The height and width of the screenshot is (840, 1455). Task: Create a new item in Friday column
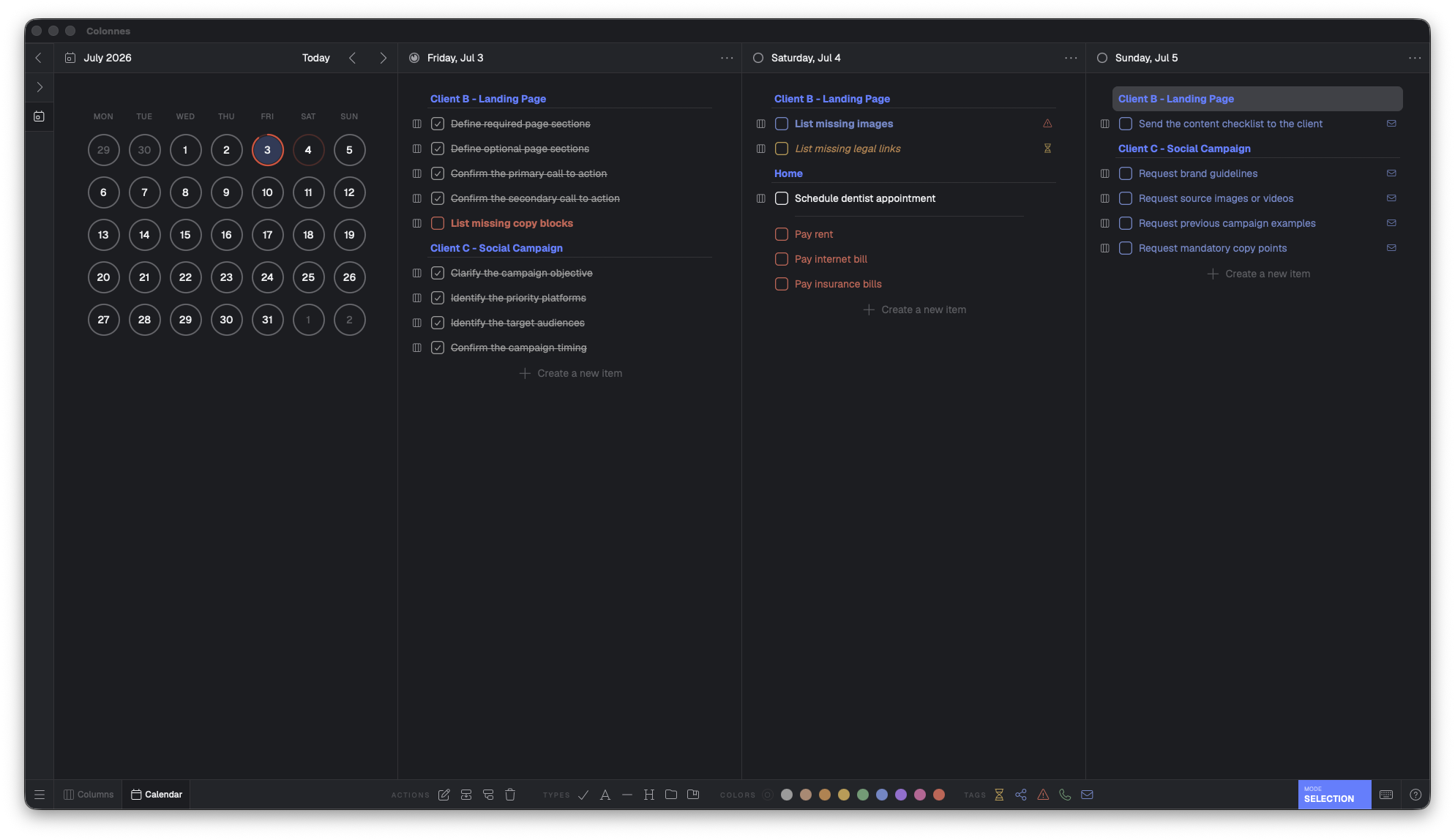(x=571, y=373)
